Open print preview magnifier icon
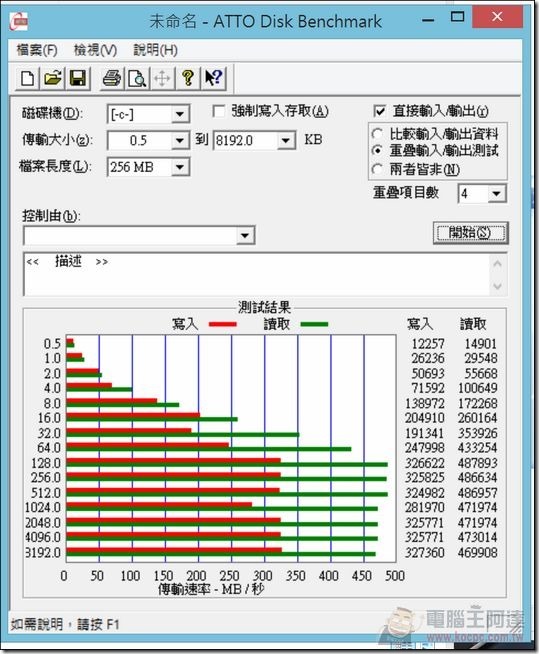The image size is (539, 654). 137,78
